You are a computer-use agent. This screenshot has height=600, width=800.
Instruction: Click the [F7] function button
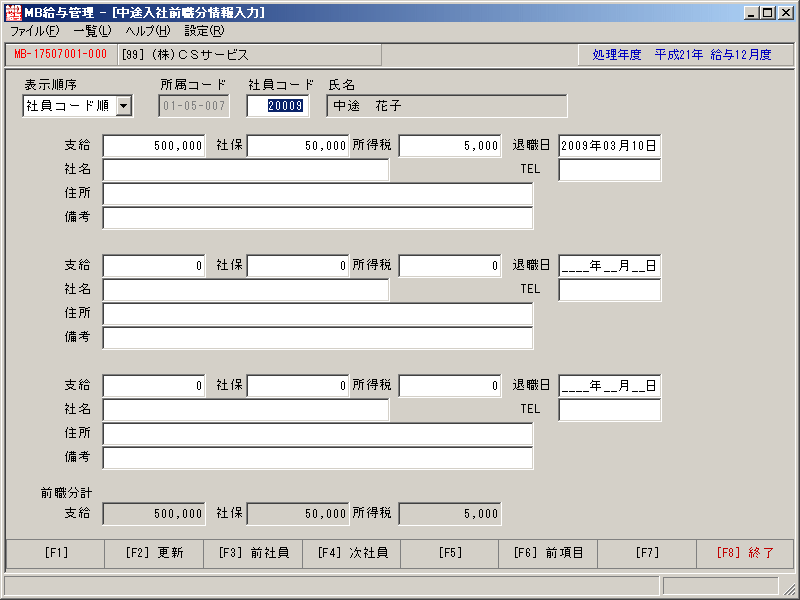[647, 553]
